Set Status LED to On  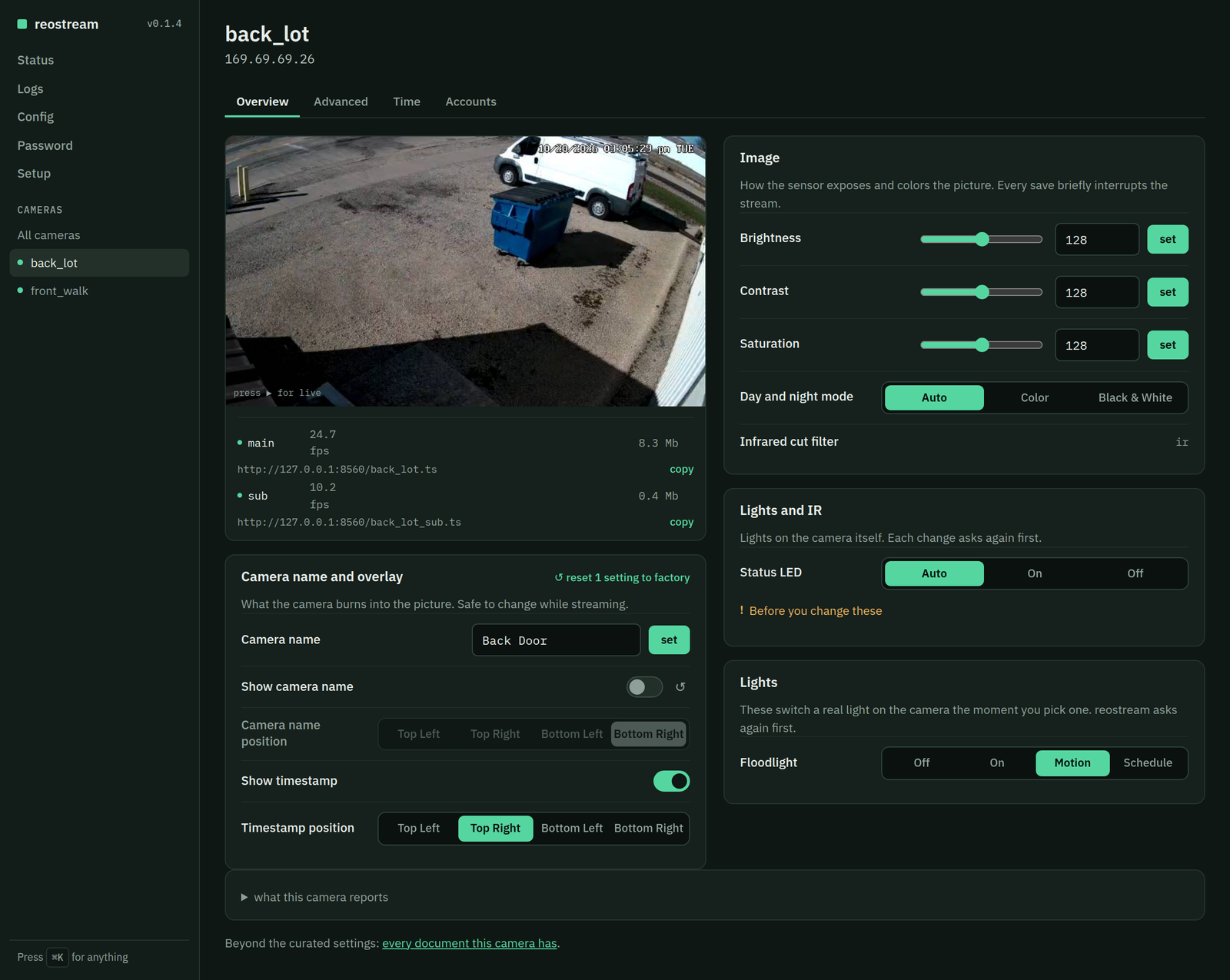(x=1034, y=573)
